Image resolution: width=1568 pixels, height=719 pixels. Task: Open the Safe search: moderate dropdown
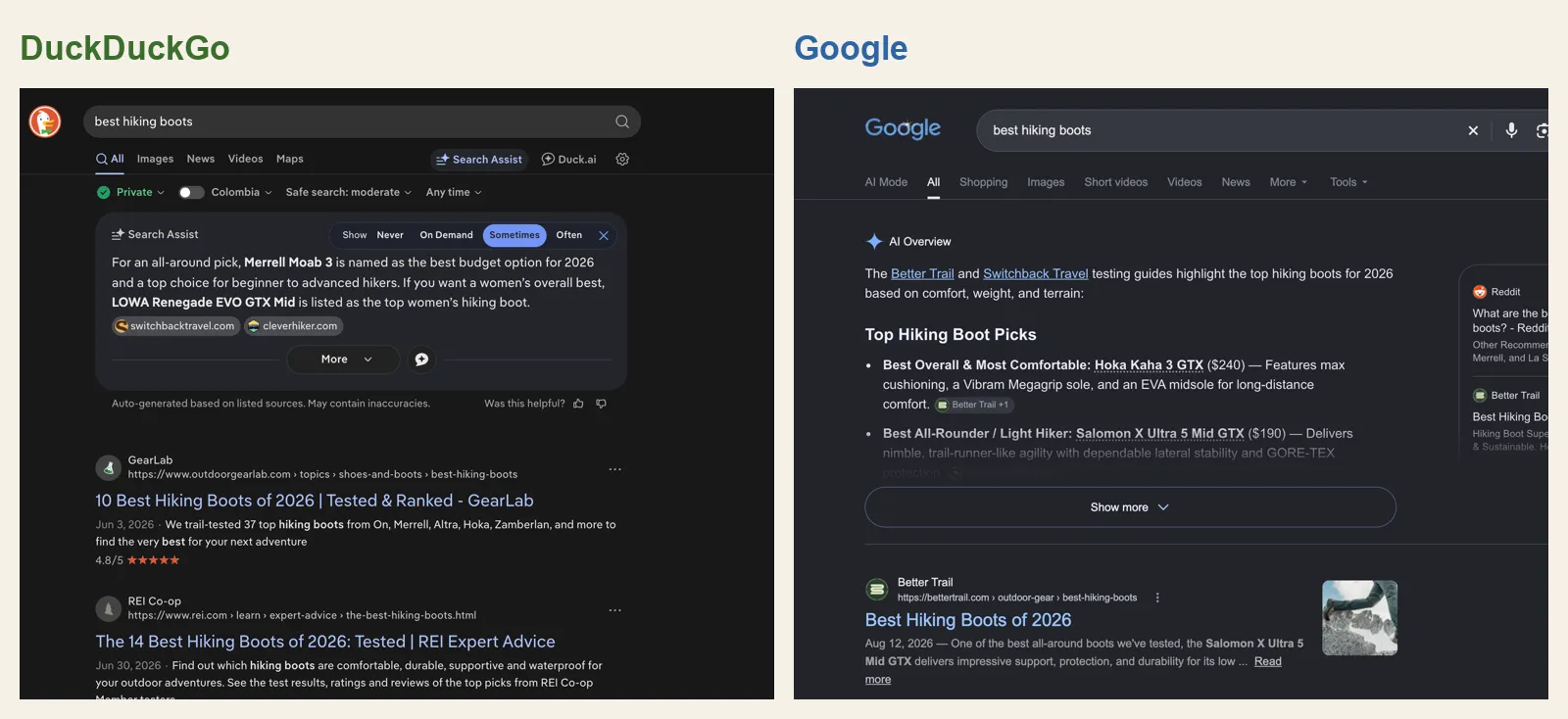pos(349,193)
